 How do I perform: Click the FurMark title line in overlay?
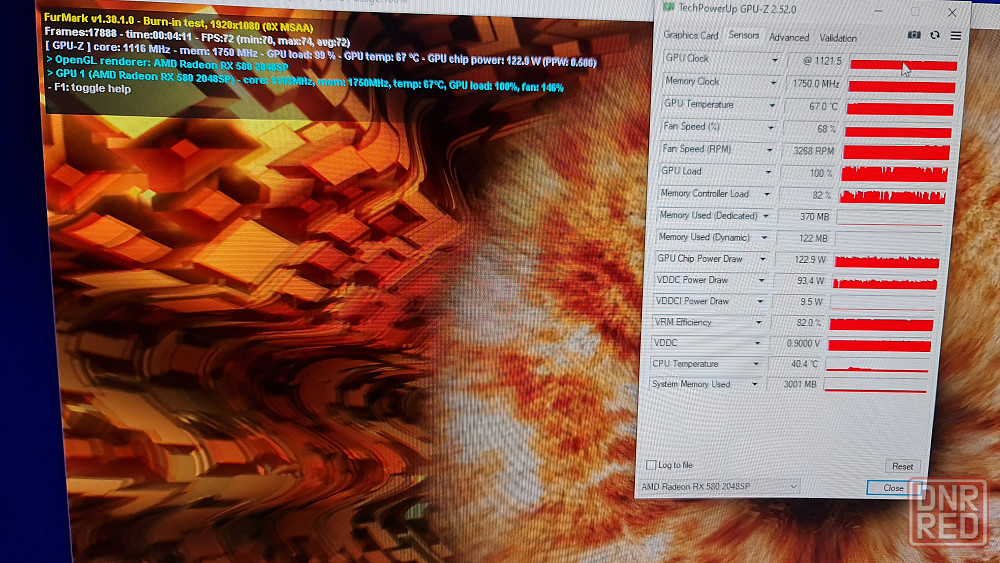click(x=179, y=23)
